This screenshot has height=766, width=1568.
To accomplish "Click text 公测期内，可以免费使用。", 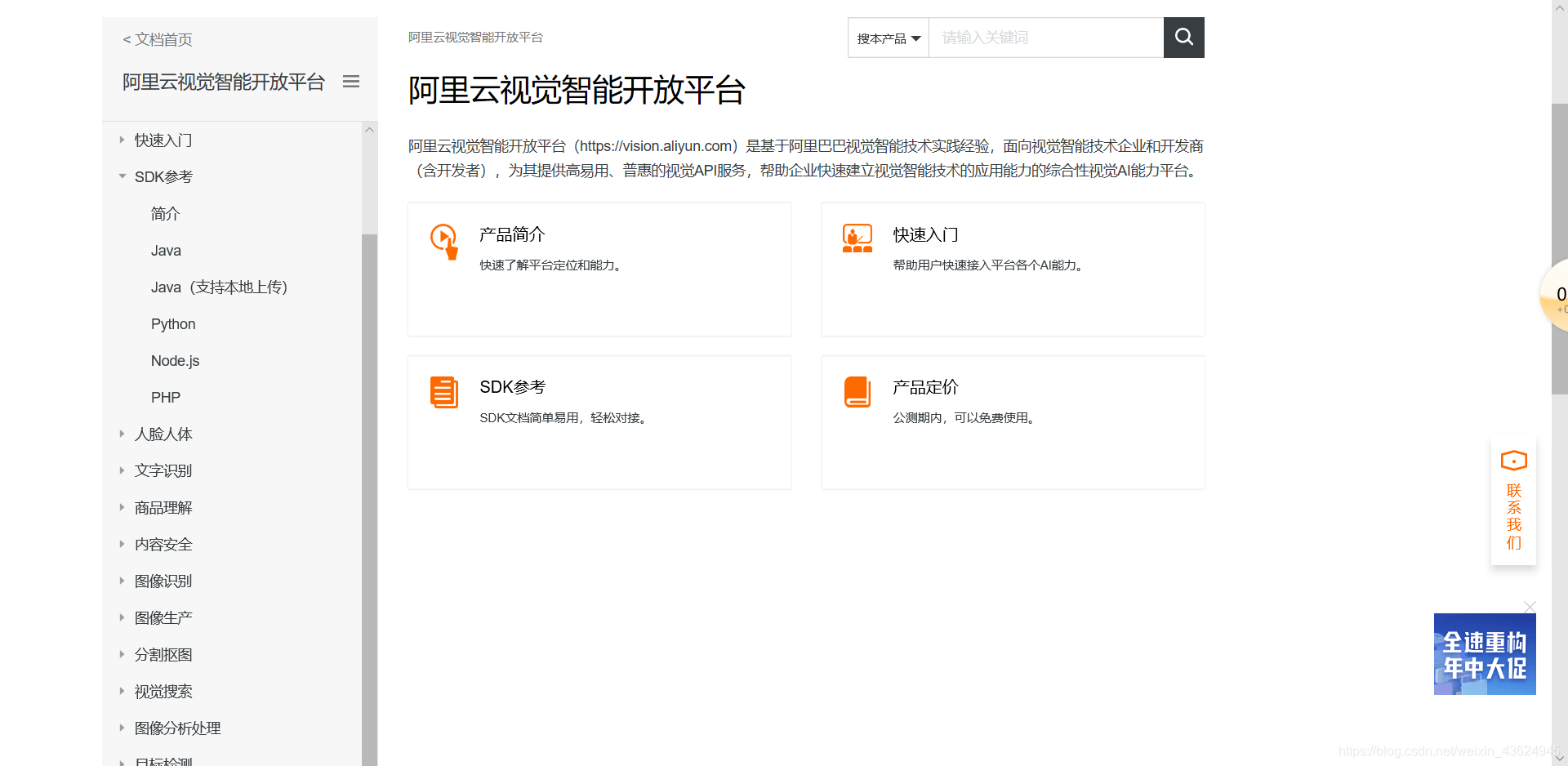I will 965,418.
